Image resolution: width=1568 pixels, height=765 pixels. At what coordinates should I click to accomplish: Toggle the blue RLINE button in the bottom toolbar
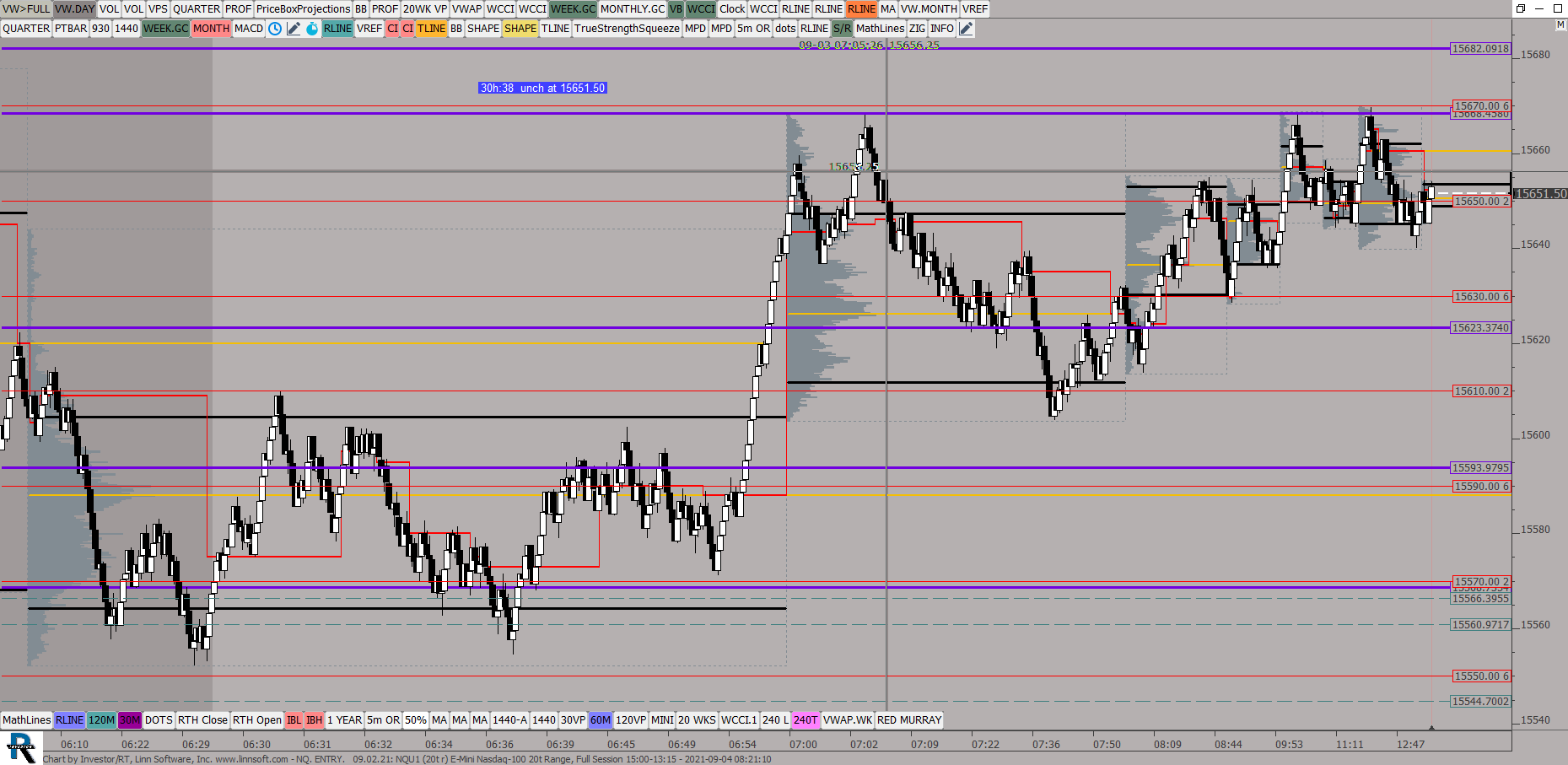coord(69,720)
